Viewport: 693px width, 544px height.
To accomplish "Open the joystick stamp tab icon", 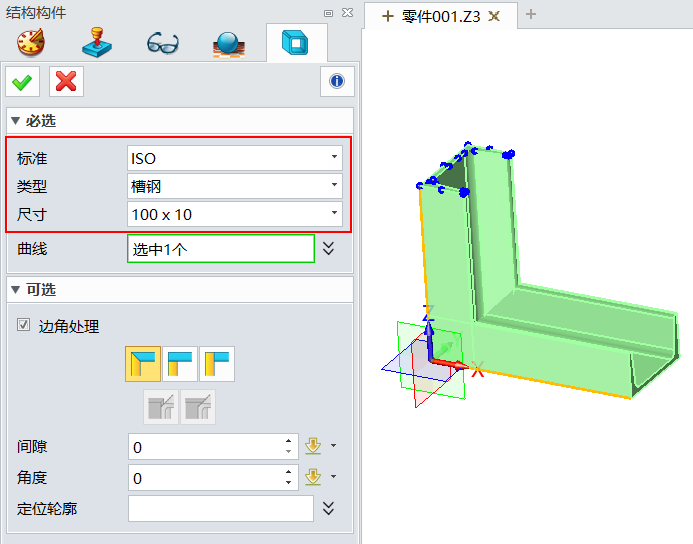I will (97, 43).
